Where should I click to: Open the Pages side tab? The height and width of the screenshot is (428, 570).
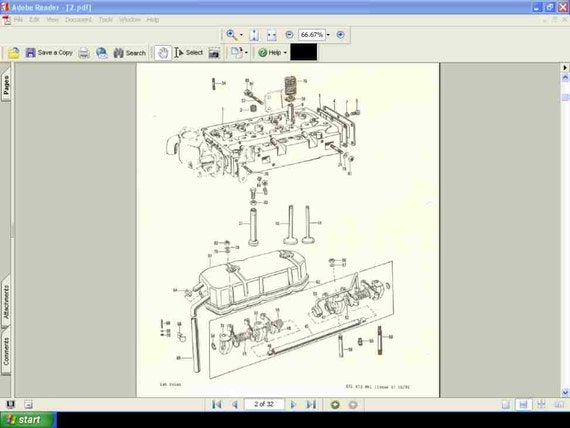pos(6,86)
